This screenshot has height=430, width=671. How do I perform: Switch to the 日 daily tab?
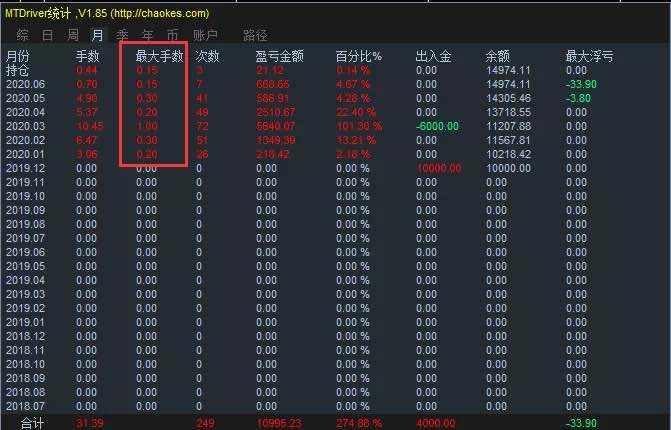point(48,35)
